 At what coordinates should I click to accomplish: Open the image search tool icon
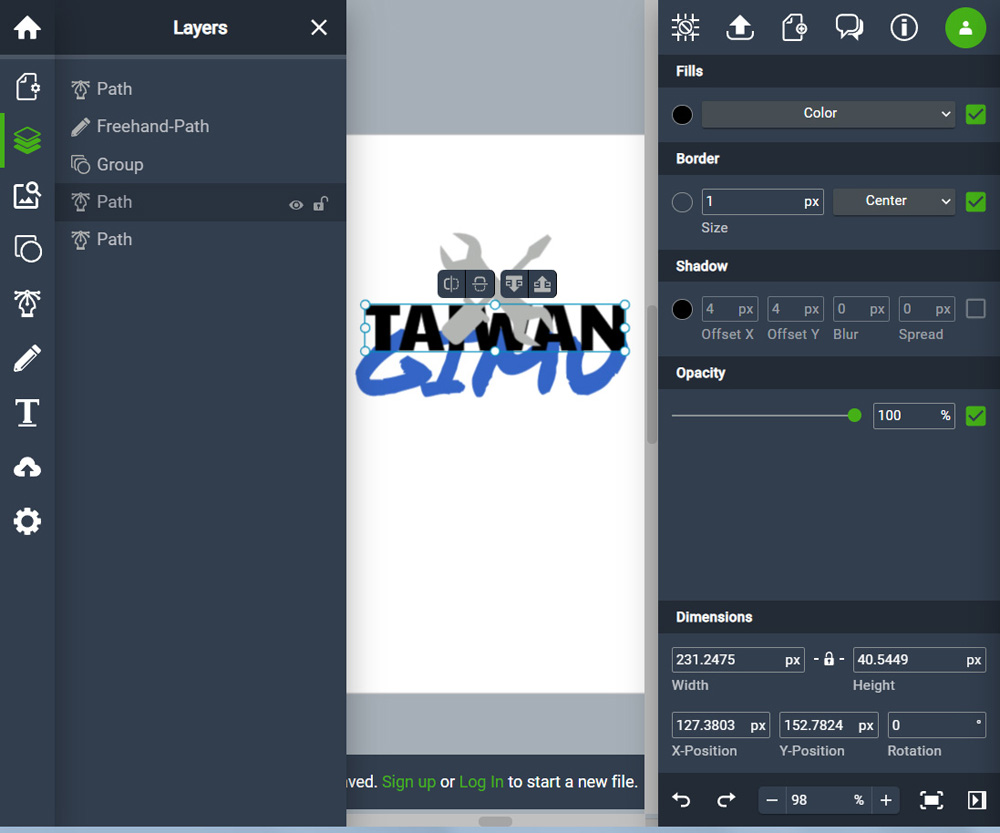click(x=27, y=195)
